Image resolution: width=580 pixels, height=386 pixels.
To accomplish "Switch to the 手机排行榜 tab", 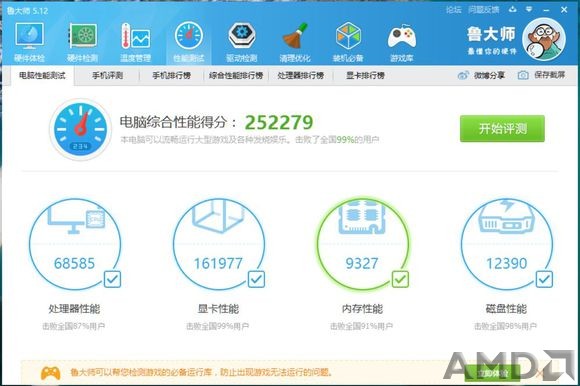I will (171, 75).
